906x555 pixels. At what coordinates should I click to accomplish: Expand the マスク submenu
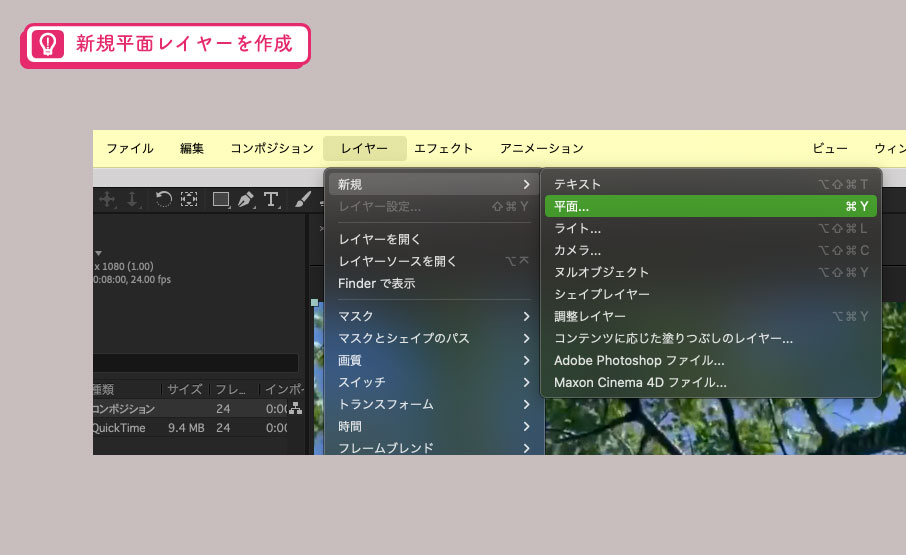pyautogui.click(x=434, y=316)
